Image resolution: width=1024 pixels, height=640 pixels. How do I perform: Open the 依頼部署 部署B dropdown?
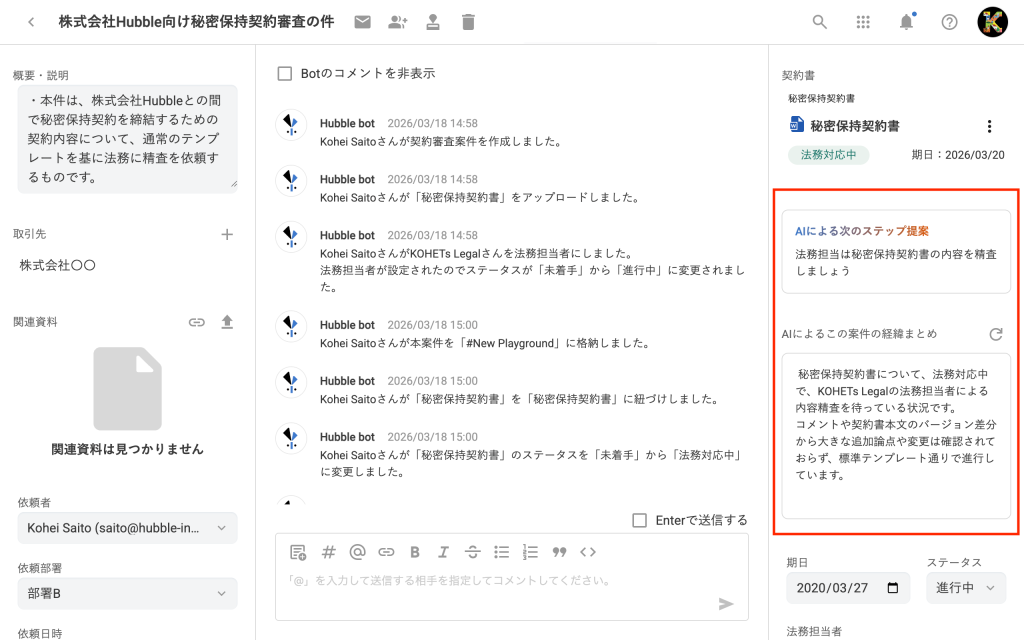pos(127,594)
